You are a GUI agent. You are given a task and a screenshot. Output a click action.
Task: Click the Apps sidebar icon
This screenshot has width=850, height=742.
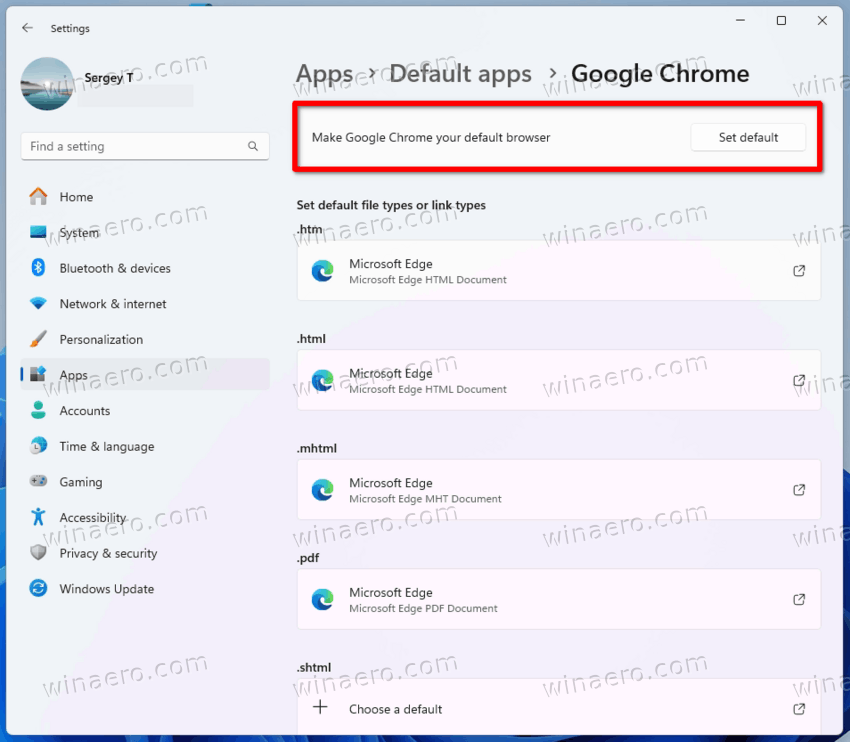[x=38, y=374]
